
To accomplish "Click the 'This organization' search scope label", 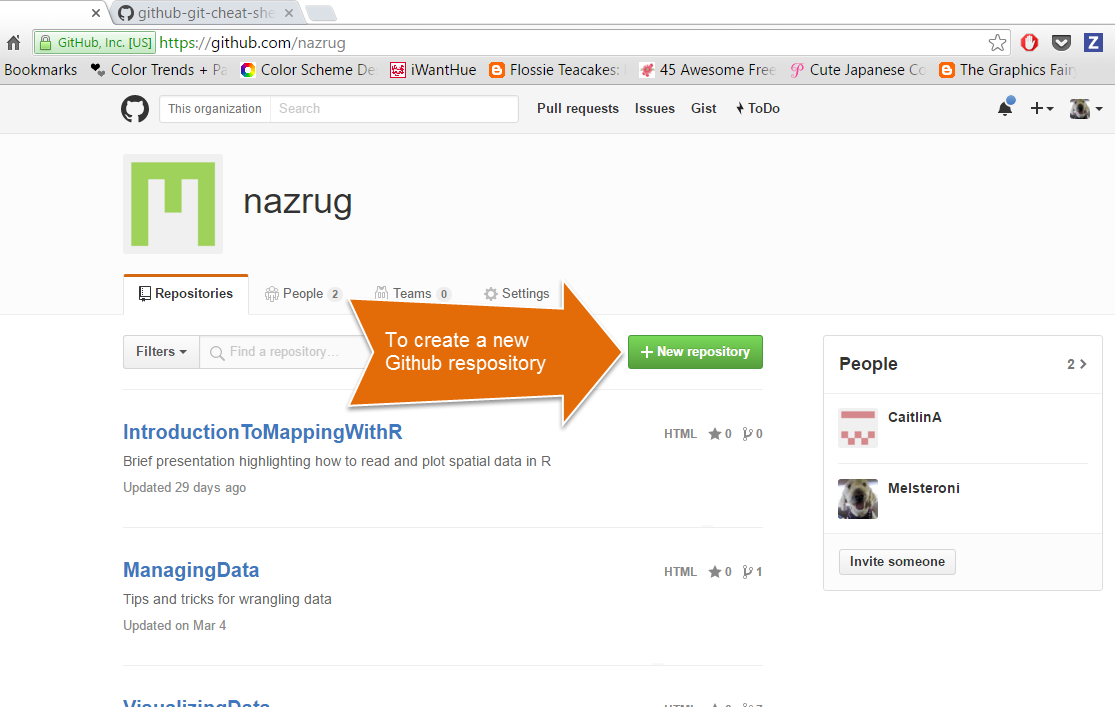I will pyautogui.click(x=215, y=109).
